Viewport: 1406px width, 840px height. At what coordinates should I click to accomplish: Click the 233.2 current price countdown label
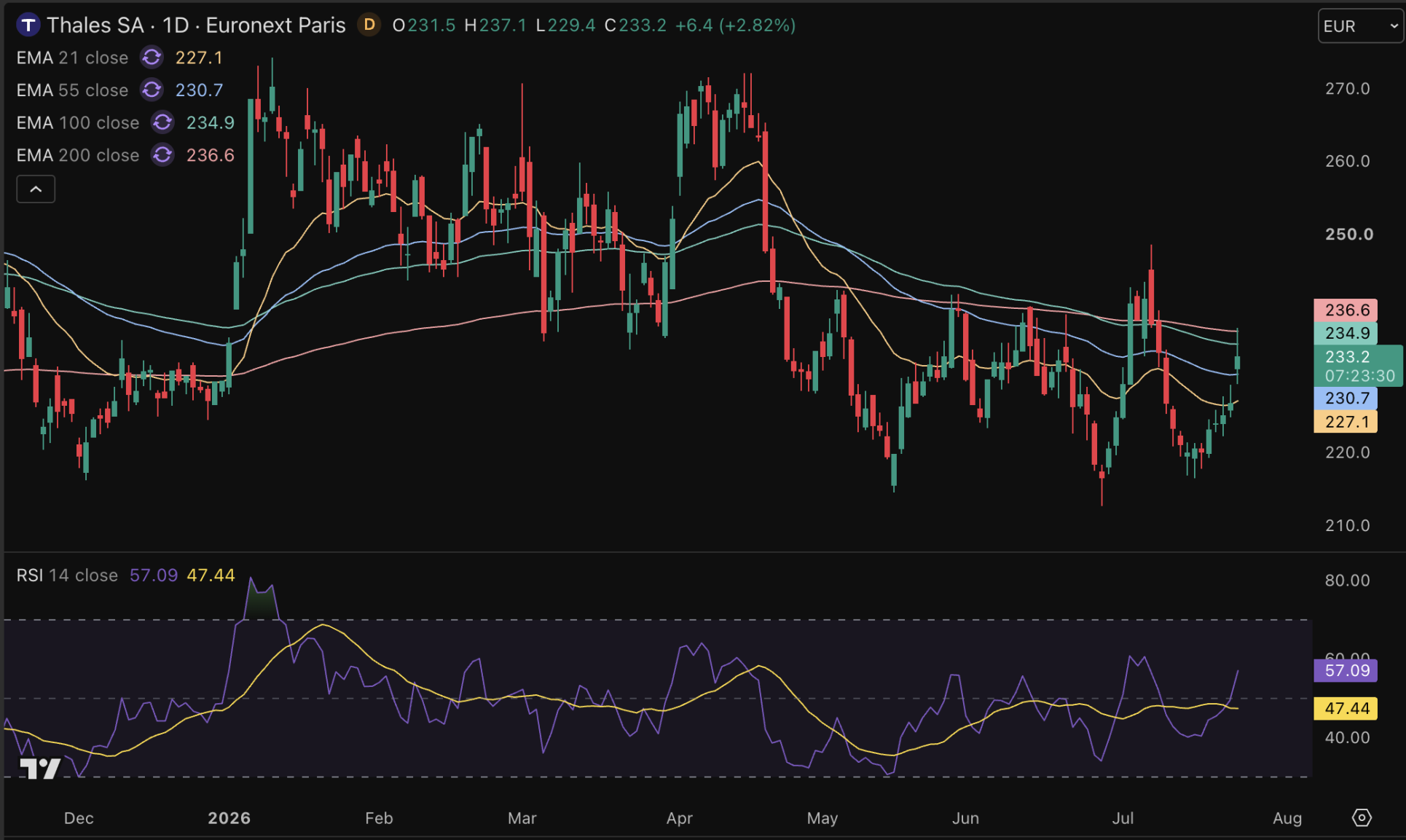(1358, 366)
